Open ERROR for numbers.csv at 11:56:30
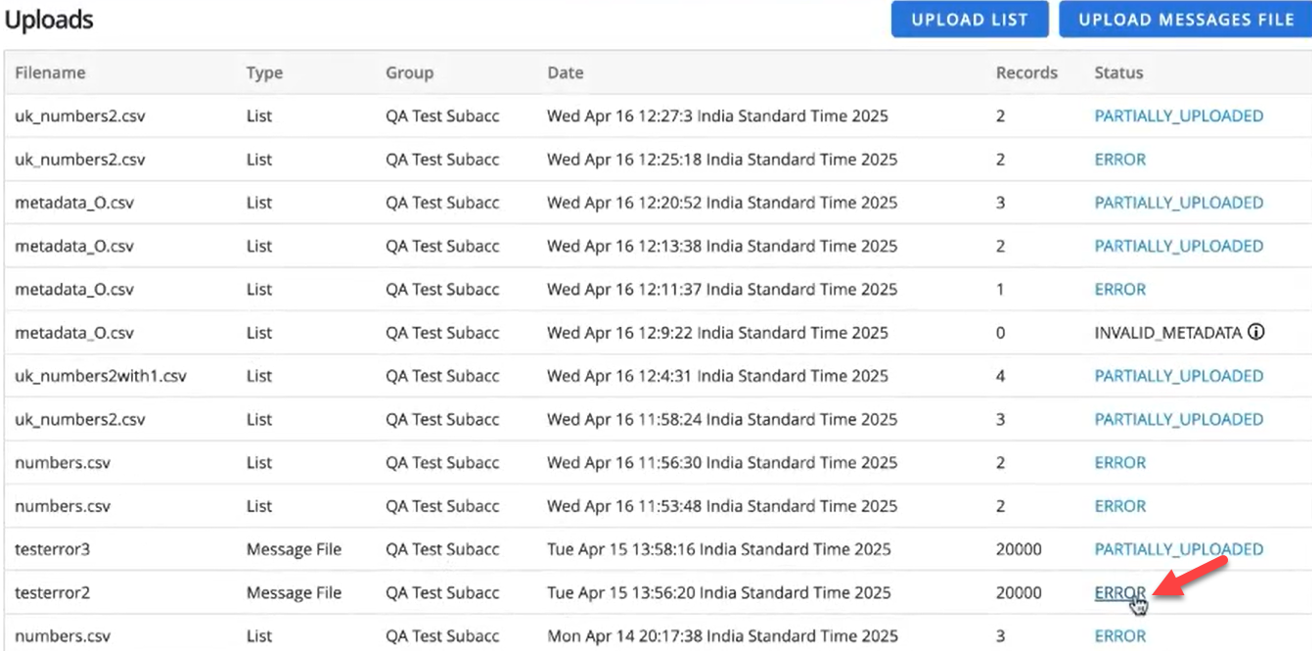This screenshot has width=1312, height=656. tap(1118, 462)
